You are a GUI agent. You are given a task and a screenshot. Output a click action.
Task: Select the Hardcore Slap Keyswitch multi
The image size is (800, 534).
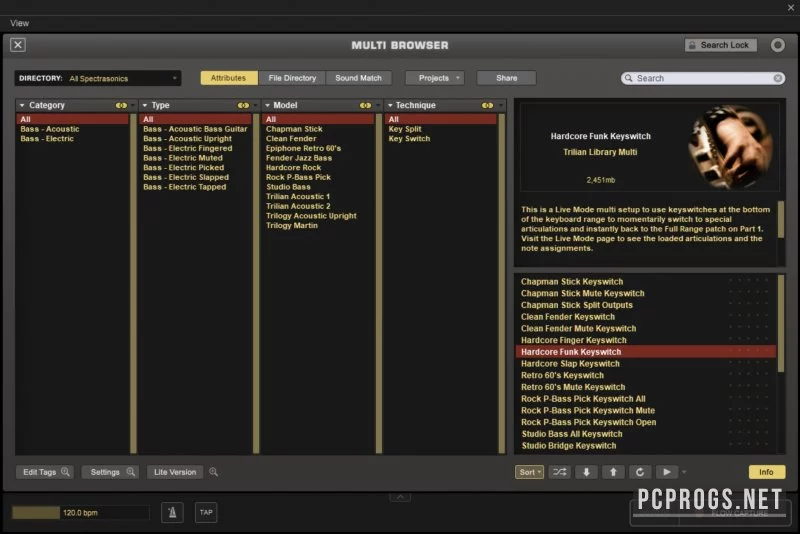click(645, 364)
